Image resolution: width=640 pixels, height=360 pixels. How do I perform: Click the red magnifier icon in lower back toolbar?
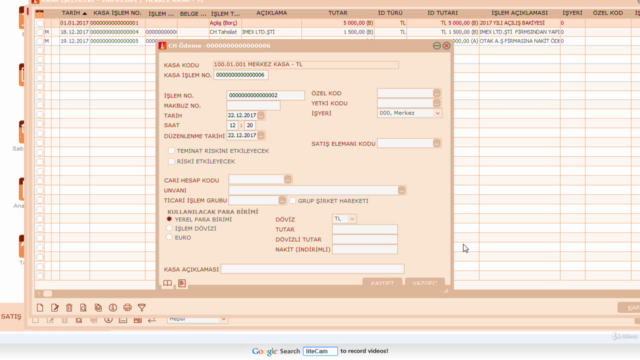pos(79,320)
